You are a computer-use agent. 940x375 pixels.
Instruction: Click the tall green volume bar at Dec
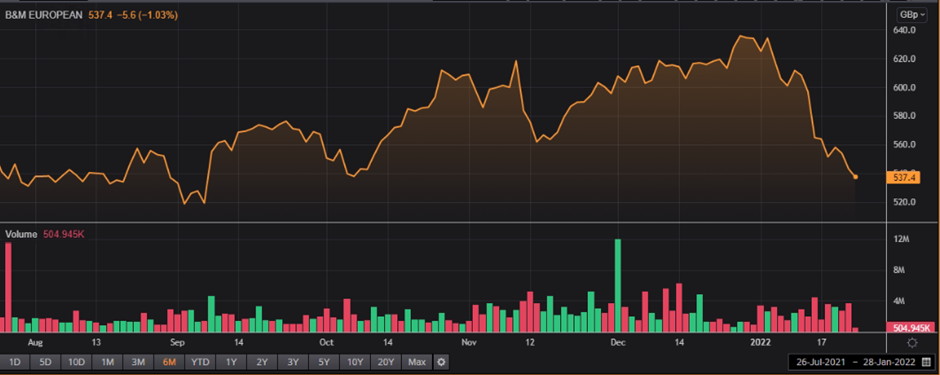coord(618,285)
